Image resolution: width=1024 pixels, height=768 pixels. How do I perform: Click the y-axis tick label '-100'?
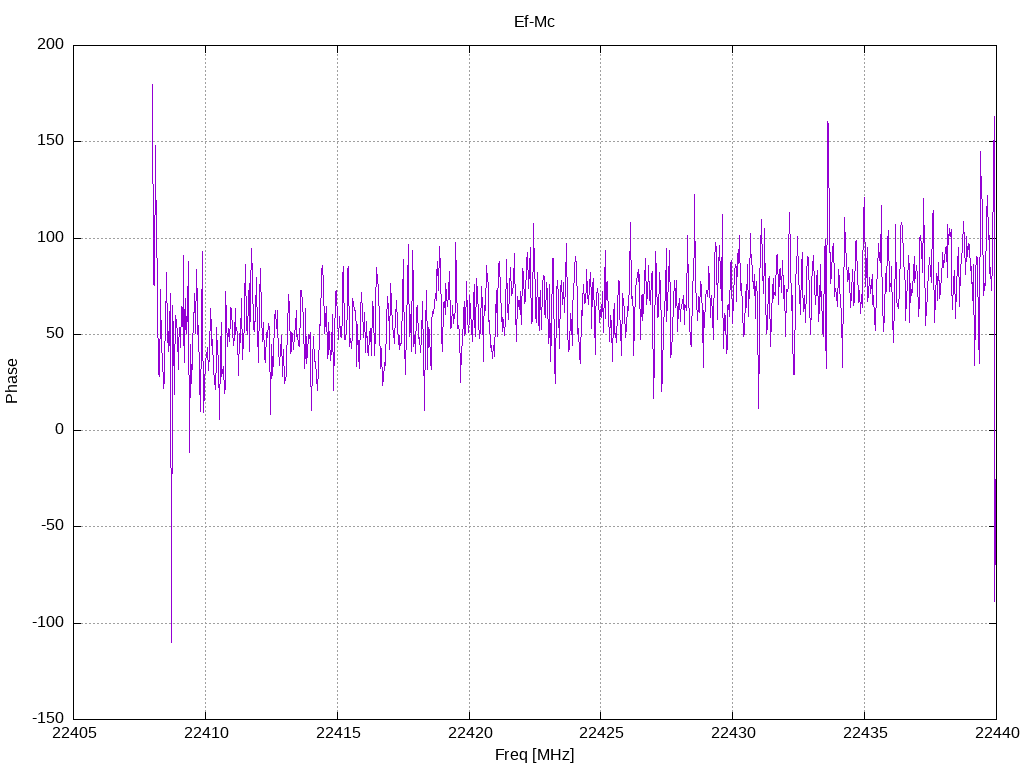point(48,622)
